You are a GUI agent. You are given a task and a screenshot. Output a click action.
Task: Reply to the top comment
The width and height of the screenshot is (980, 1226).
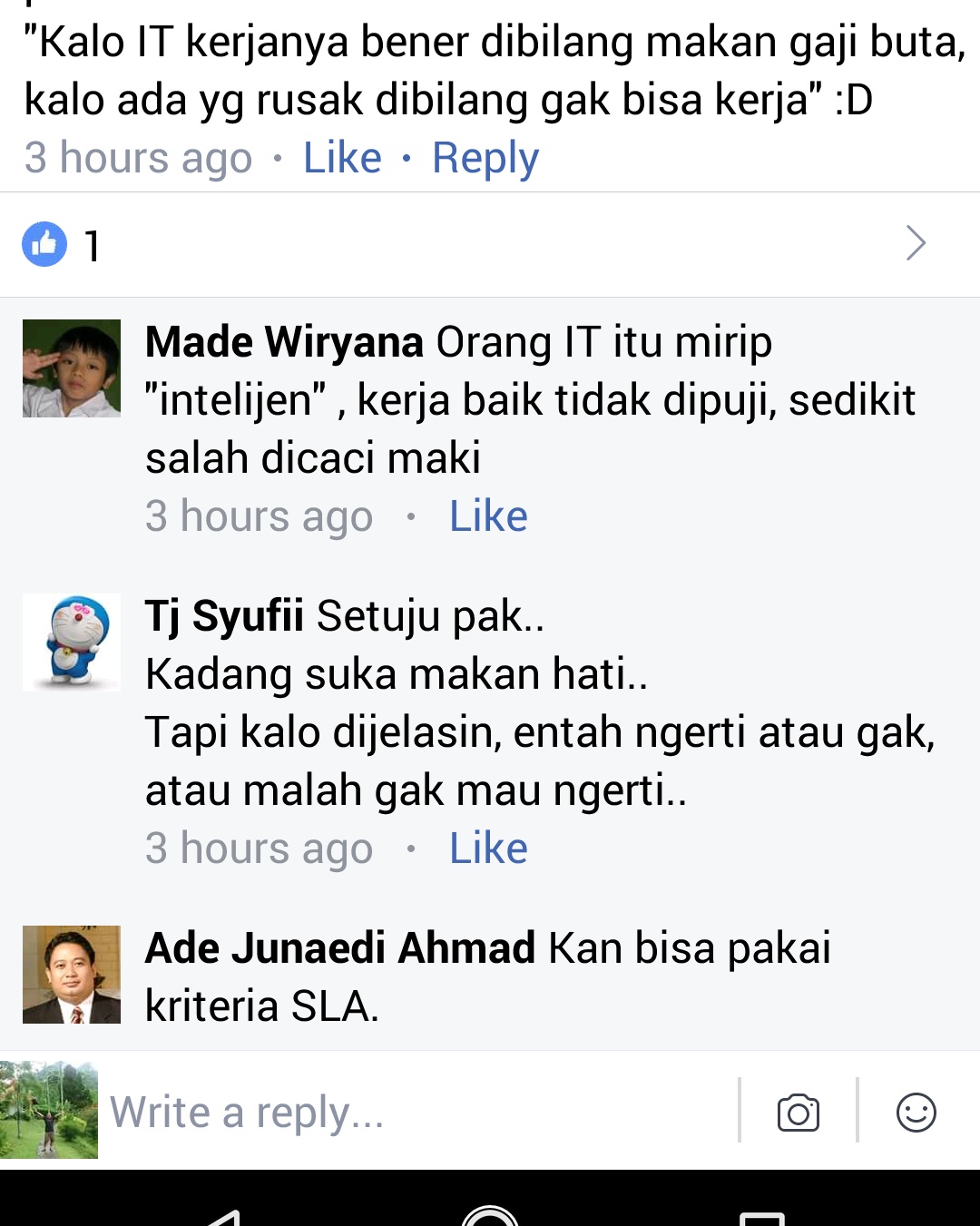click(x=485, y=159)
